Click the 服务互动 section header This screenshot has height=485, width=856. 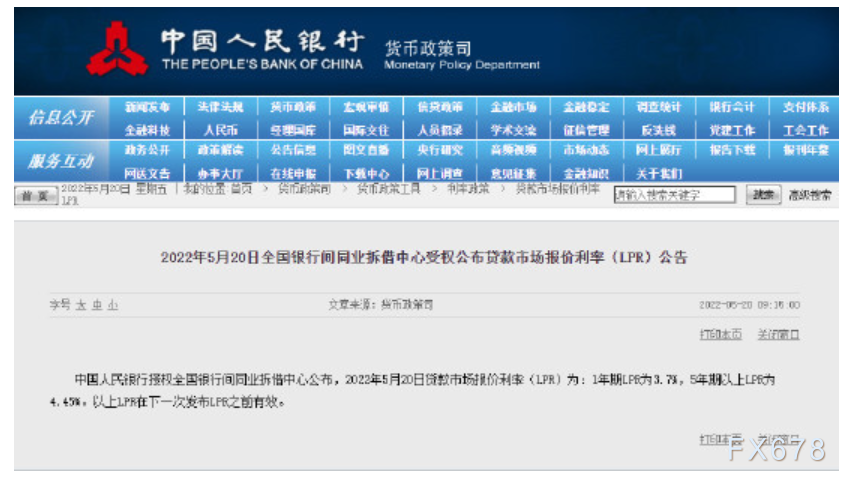[x=61, y=161]
